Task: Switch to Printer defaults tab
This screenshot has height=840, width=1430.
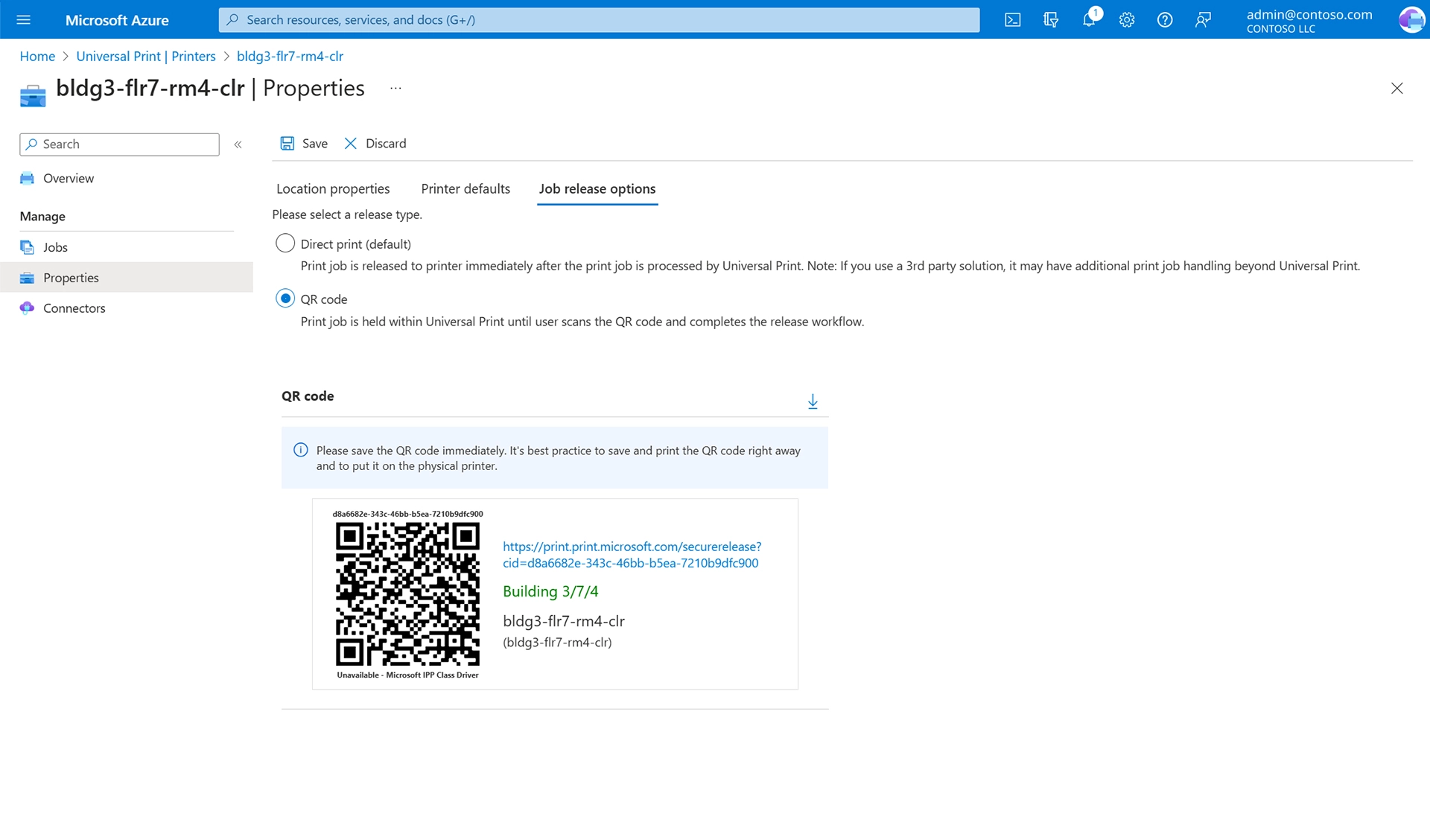Action: coord(465,189)
